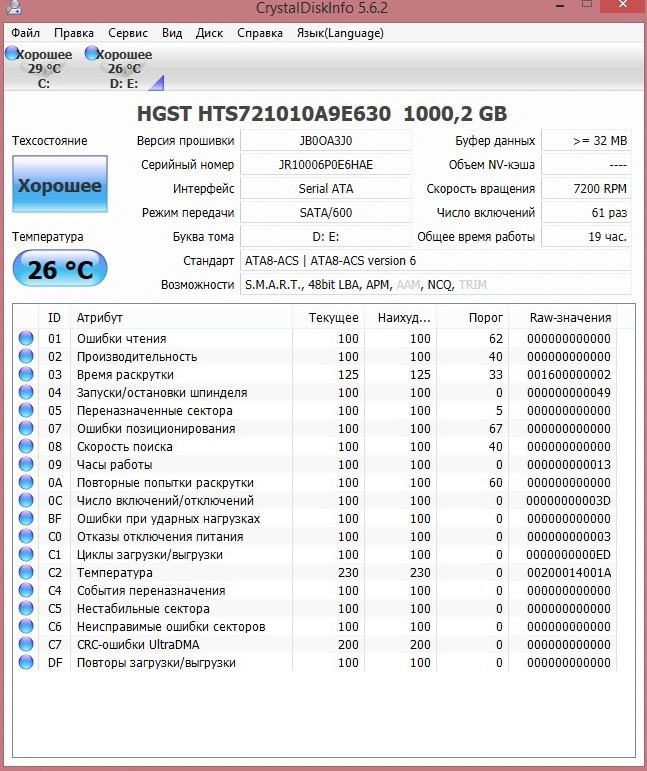Click the Атрибут column header

tap(181, 318)
